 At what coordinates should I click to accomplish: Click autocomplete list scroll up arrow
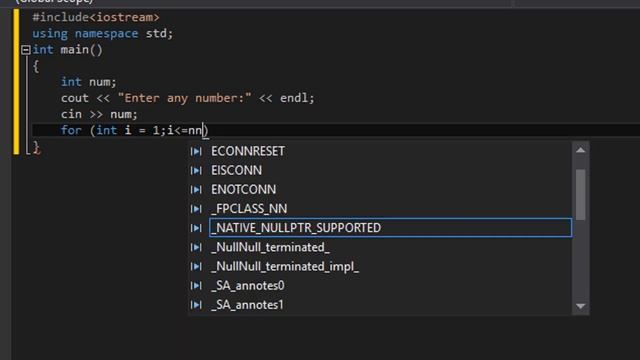[x=580, y=150]
